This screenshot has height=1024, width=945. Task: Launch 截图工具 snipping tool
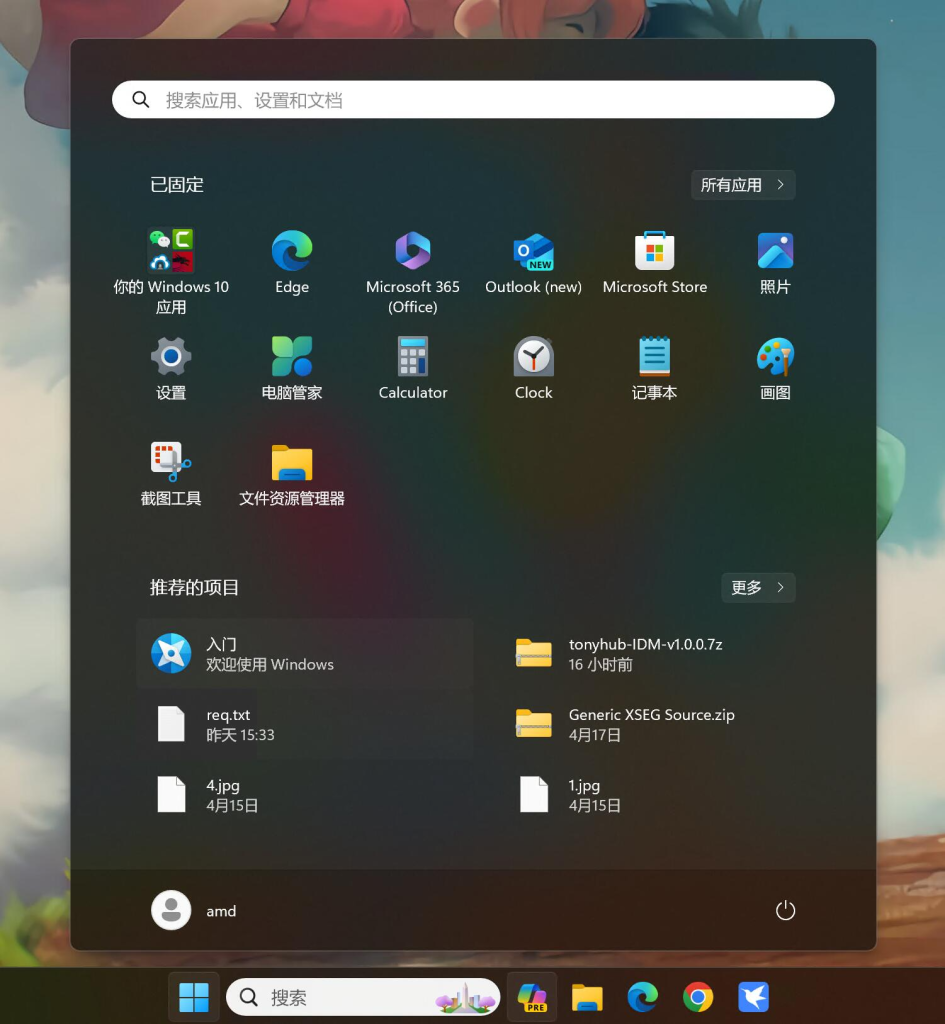171,473
